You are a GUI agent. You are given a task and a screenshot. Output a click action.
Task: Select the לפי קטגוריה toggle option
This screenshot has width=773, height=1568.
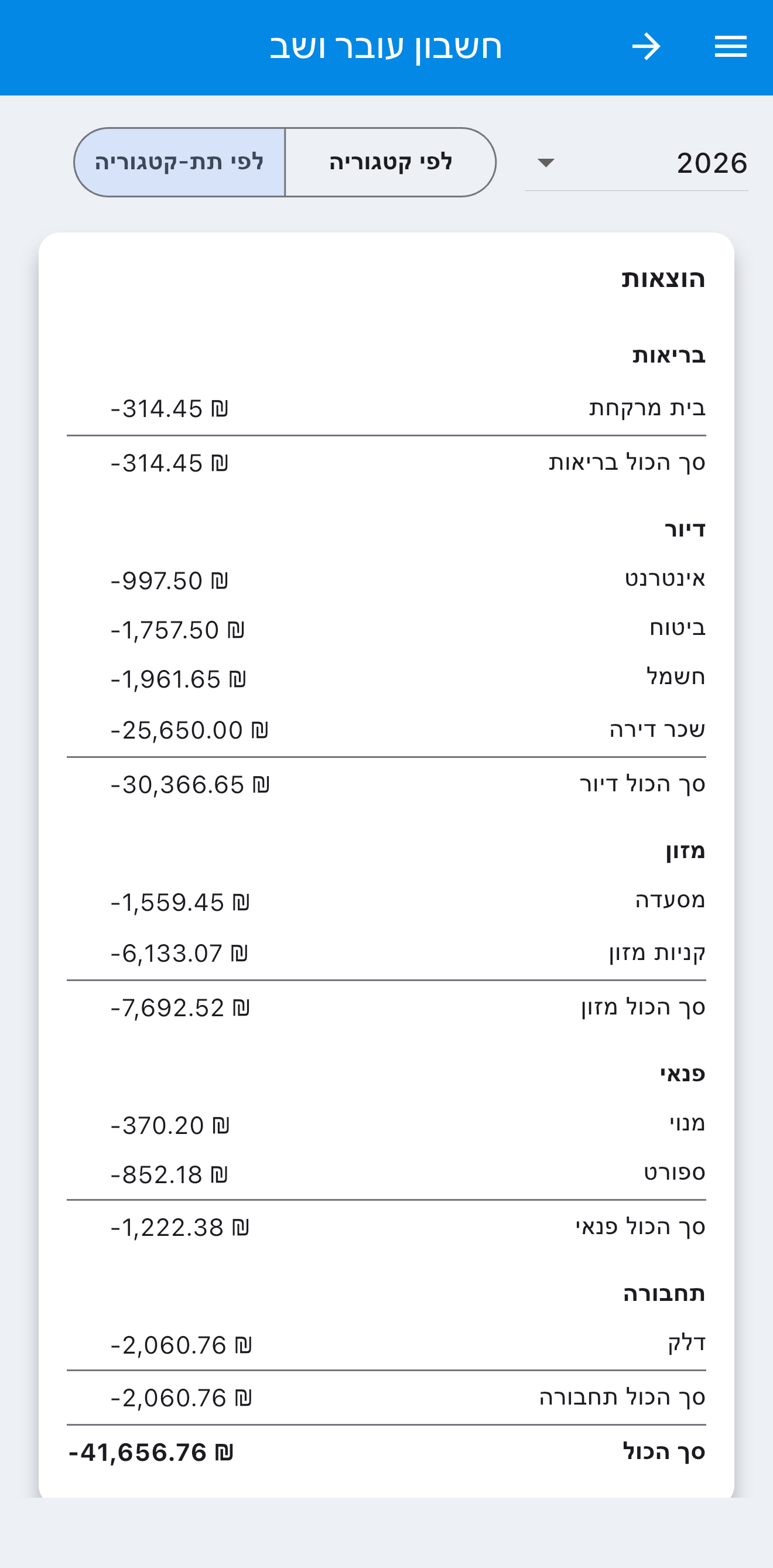tap(390, 162)
